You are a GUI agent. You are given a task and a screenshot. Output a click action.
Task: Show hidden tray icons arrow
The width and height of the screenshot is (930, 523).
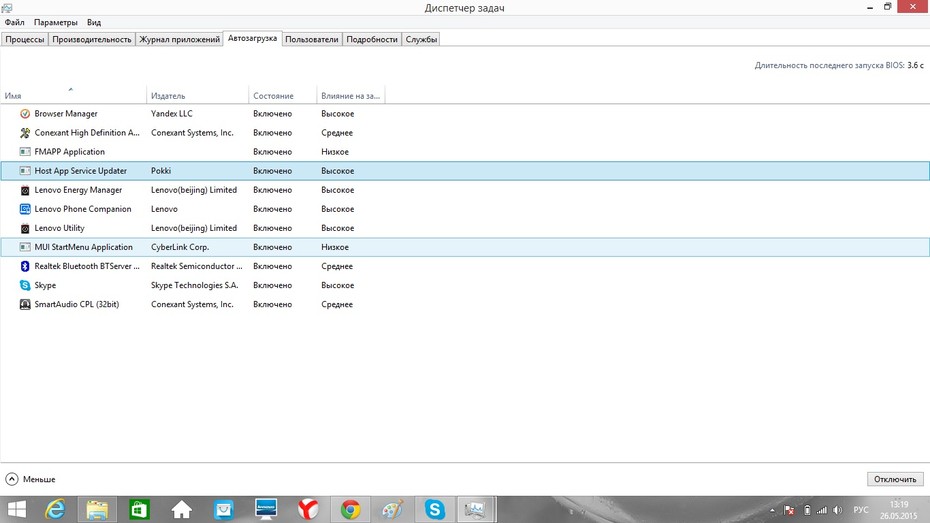click(x=772, y=510)
